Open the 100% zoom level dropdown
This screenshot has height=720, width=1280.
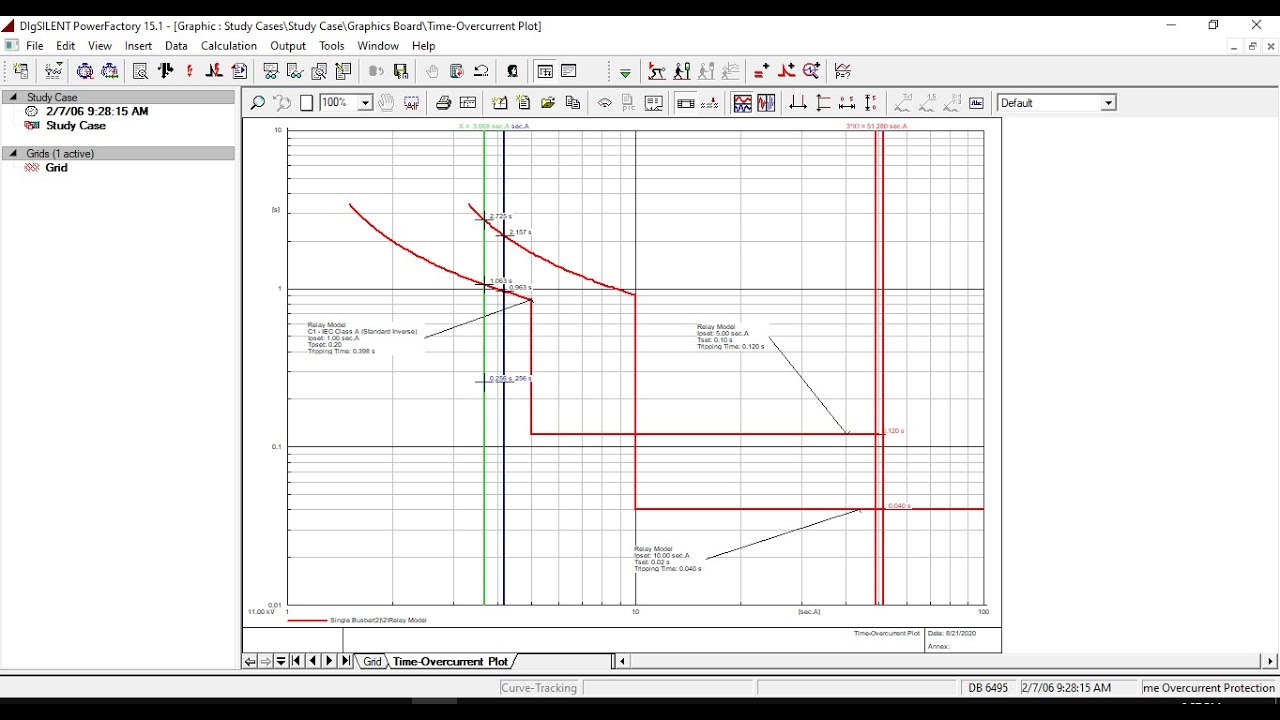point(365,103)
